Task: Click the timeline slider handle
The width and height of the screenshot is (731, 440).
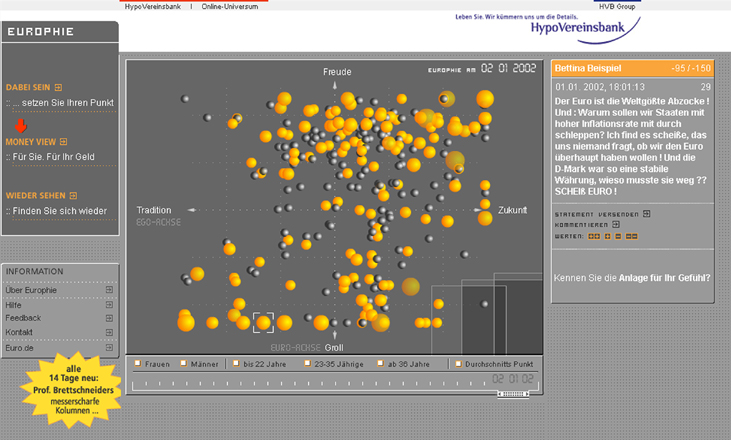Action: click(513, 394)
